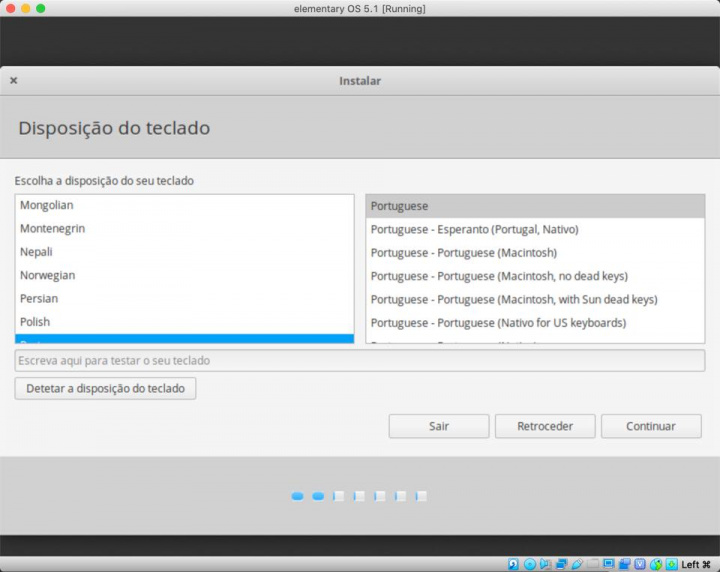
Task: Select the plain Portuguese layout variant
Action: pyautogui.click(x=399, y=206)
